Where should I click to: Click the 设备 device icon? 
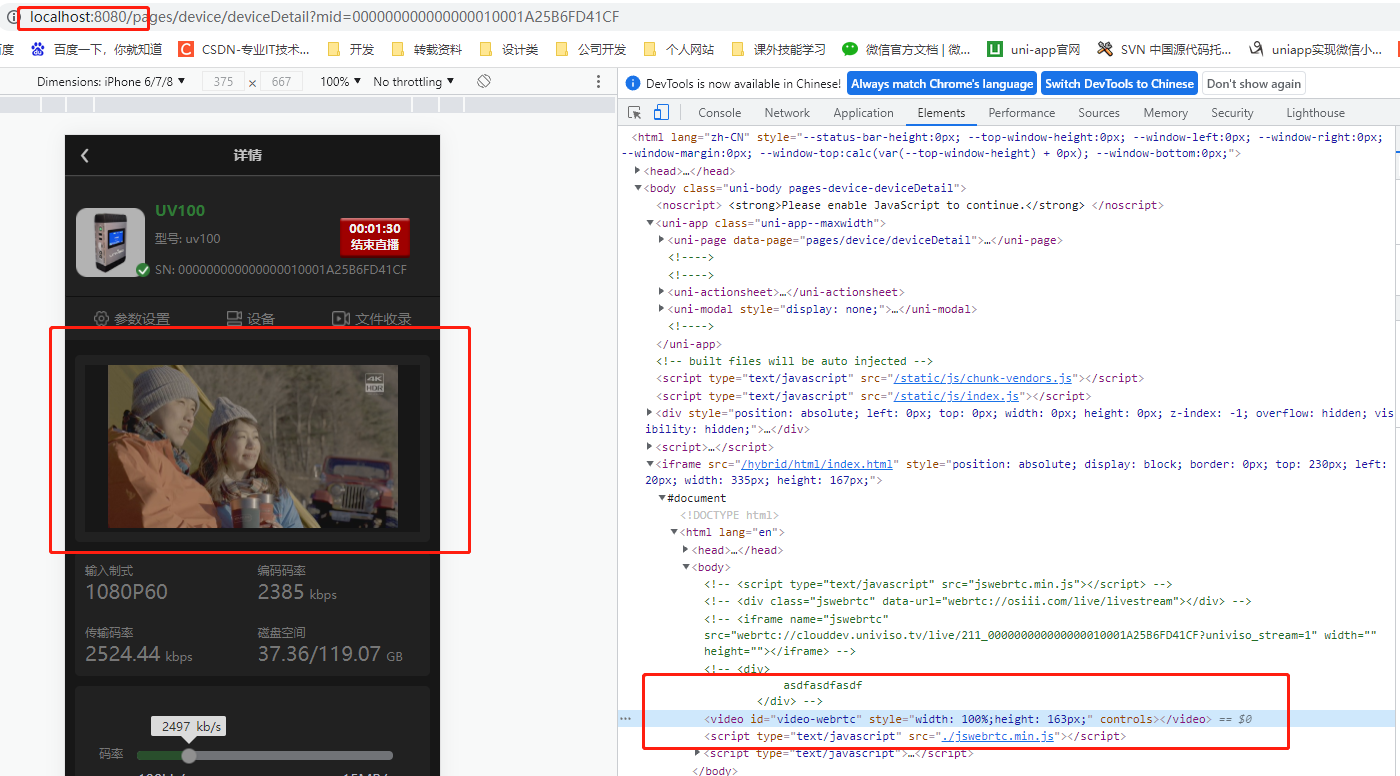[x=235, y=318]
